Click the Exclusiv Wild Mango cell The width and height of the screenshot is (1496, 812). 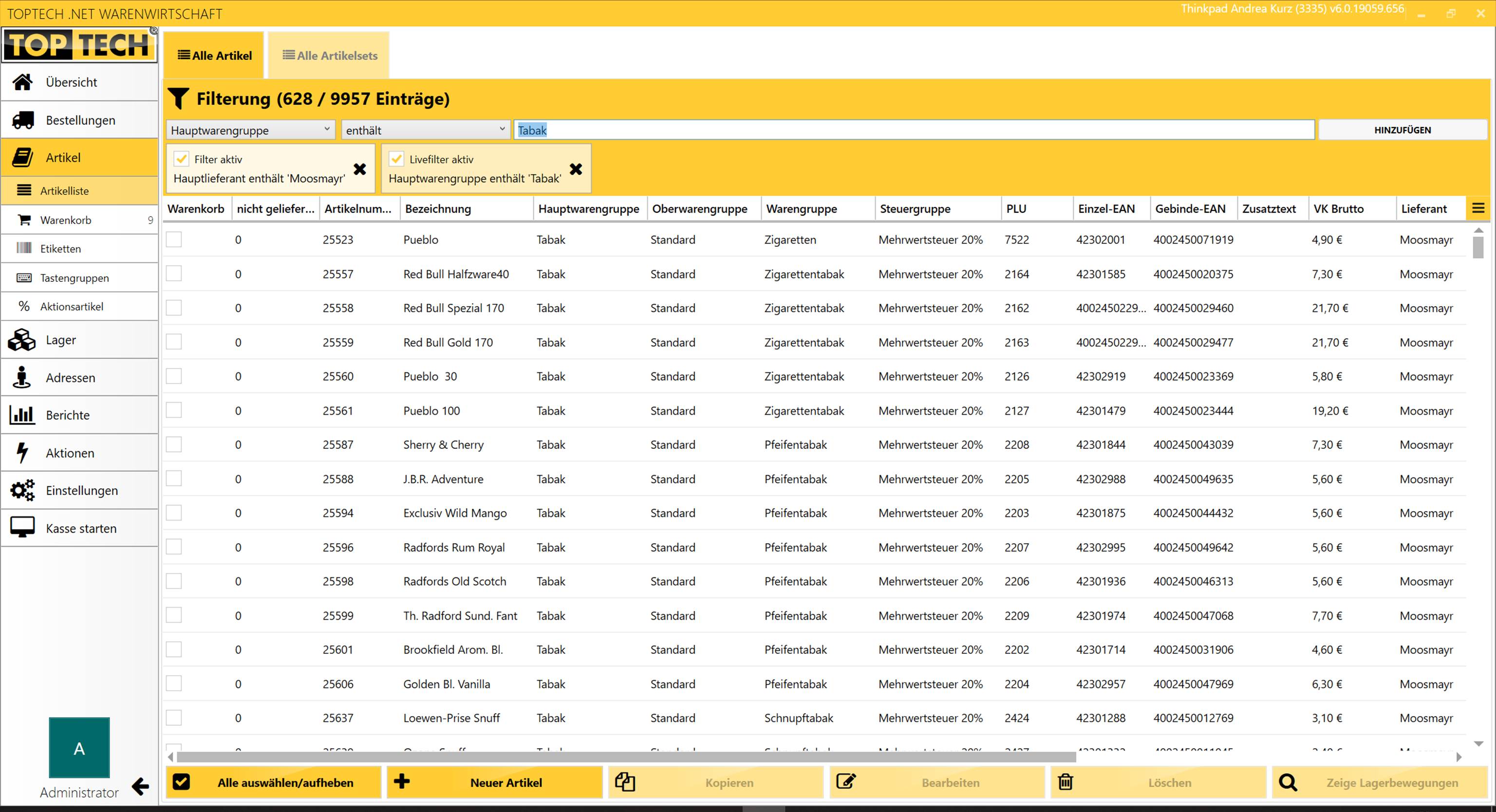click(x=455, y=513)
